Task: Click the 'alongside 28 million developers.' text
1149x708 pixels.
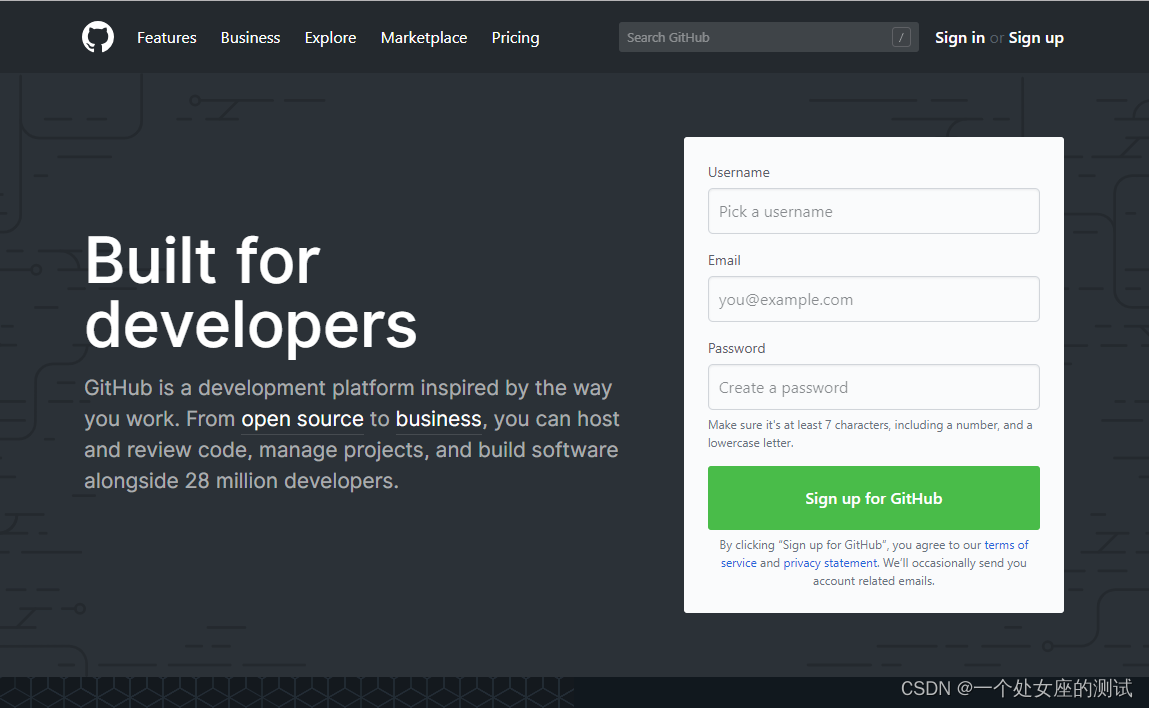Action: pos(241,481)
